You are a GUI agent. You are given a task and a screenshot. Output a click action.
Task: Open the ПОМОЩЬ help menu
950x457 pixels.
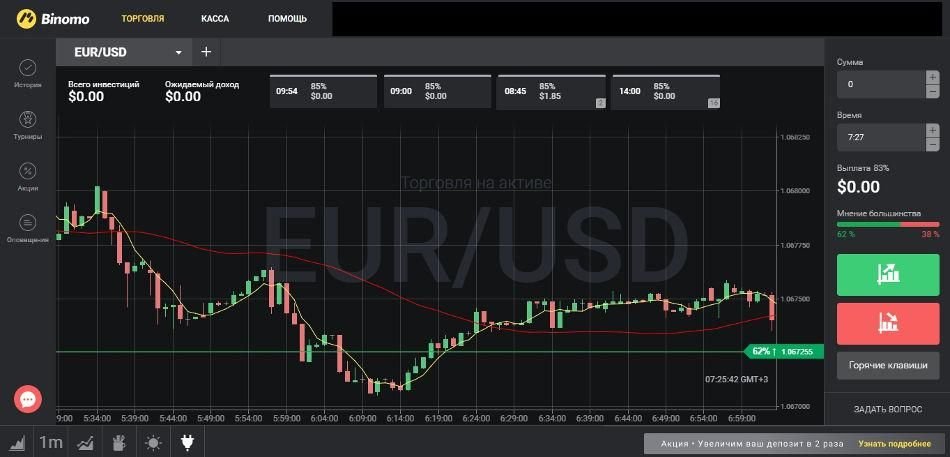(x=287, y=19)
